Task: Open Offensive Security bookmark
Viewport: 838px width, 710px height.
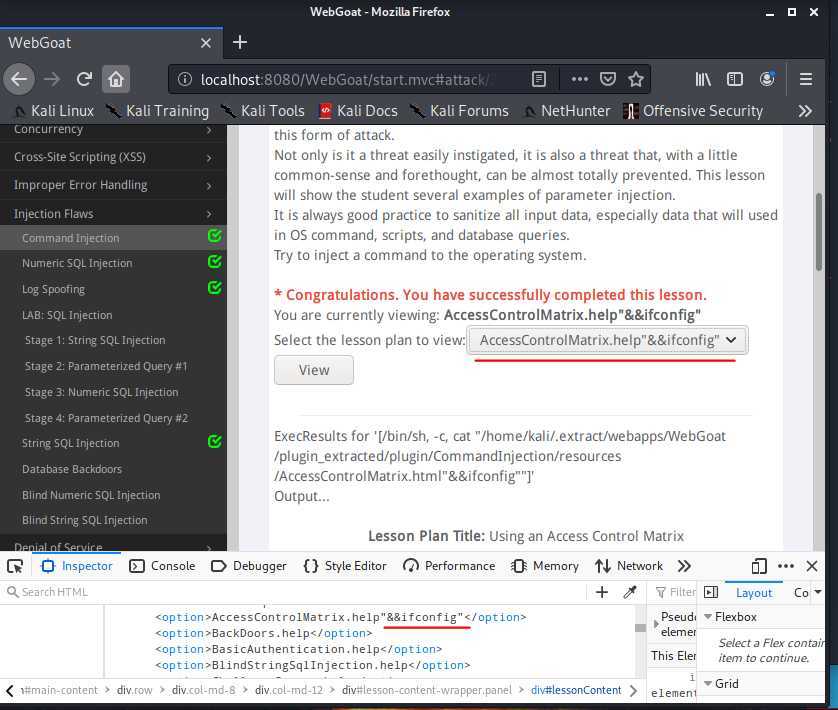Action: pos(693,111)
